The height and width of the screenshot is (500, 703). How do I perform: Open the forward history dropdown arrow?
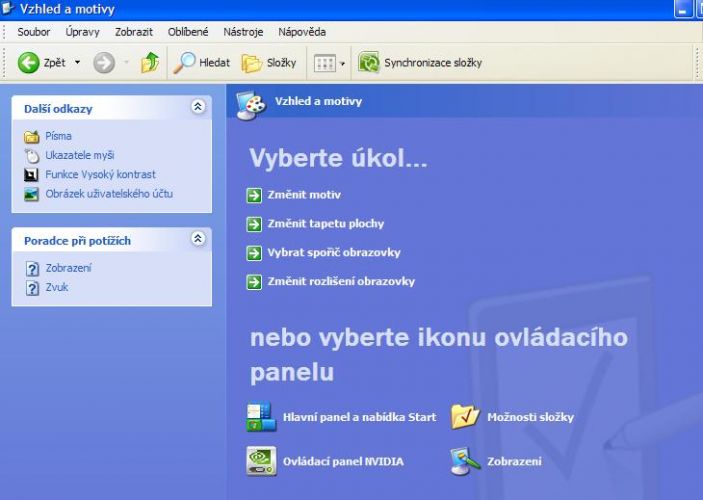[126, 62]
